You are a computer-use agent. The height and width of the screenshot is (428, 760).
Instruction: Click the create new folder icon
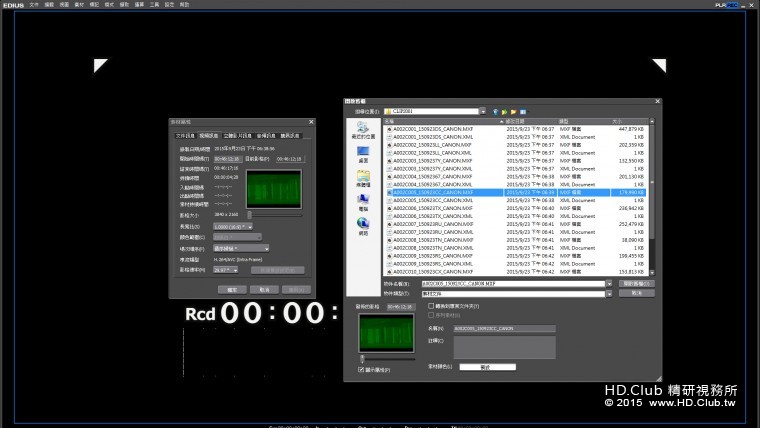[x=512, y=111]
